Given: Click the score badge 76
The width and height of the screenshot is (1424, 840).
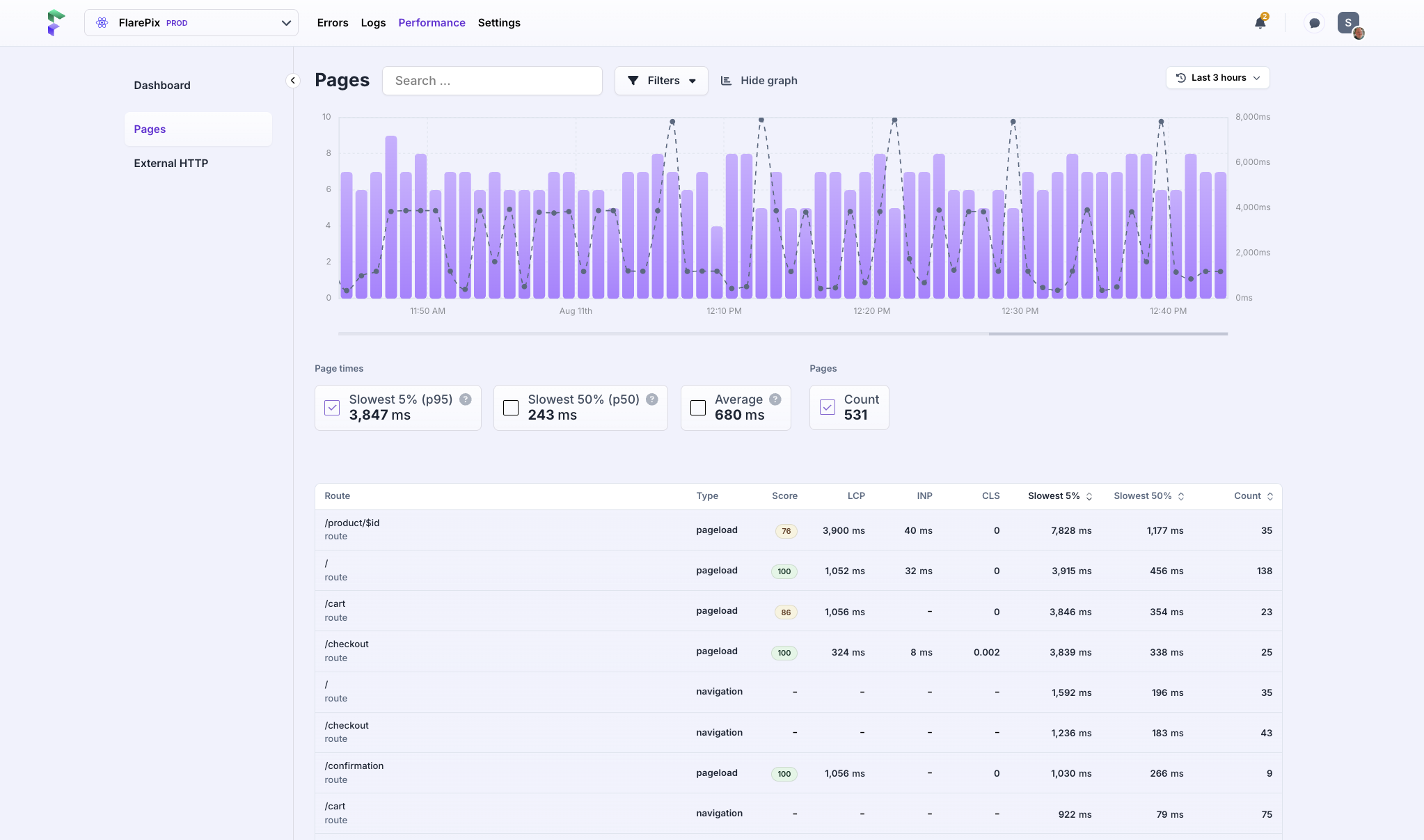Looking at the screenshot, I should pos(786,531).
